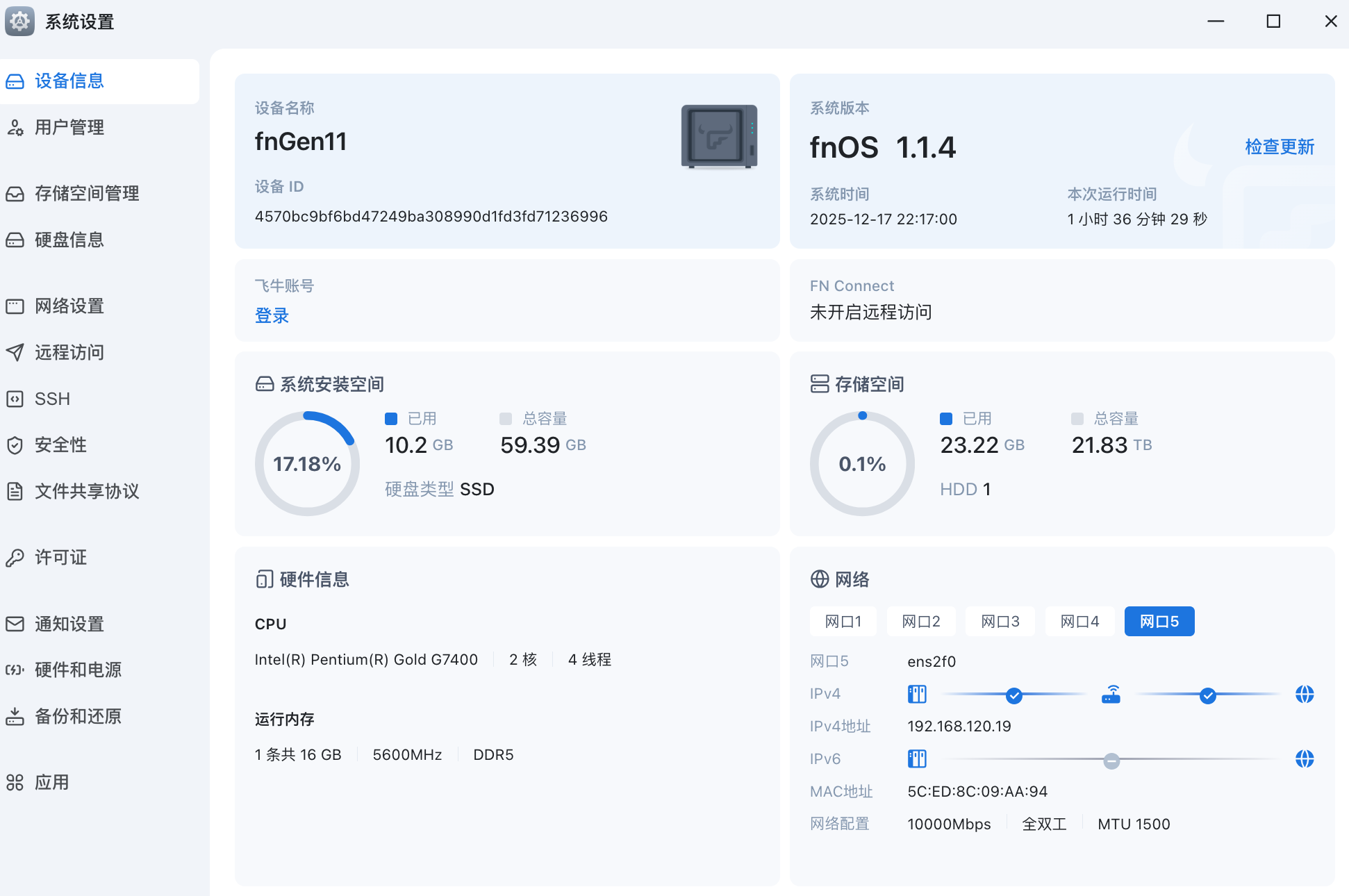
Task: Click the IPv4 router connection icon
Action: tap(1111, 694)
